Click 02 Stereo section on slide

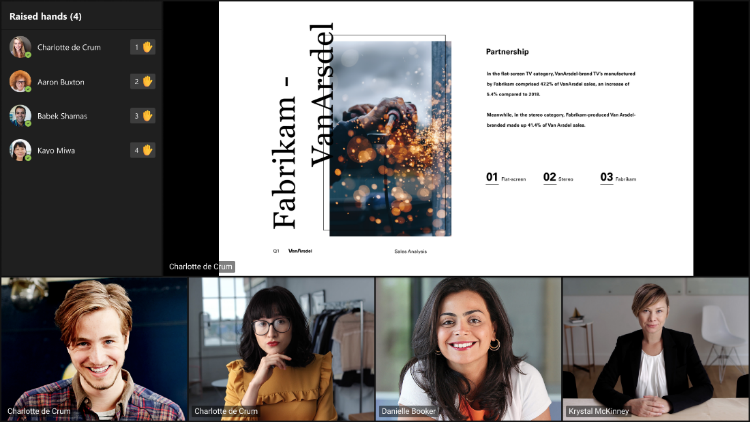[x=558, y=178]
